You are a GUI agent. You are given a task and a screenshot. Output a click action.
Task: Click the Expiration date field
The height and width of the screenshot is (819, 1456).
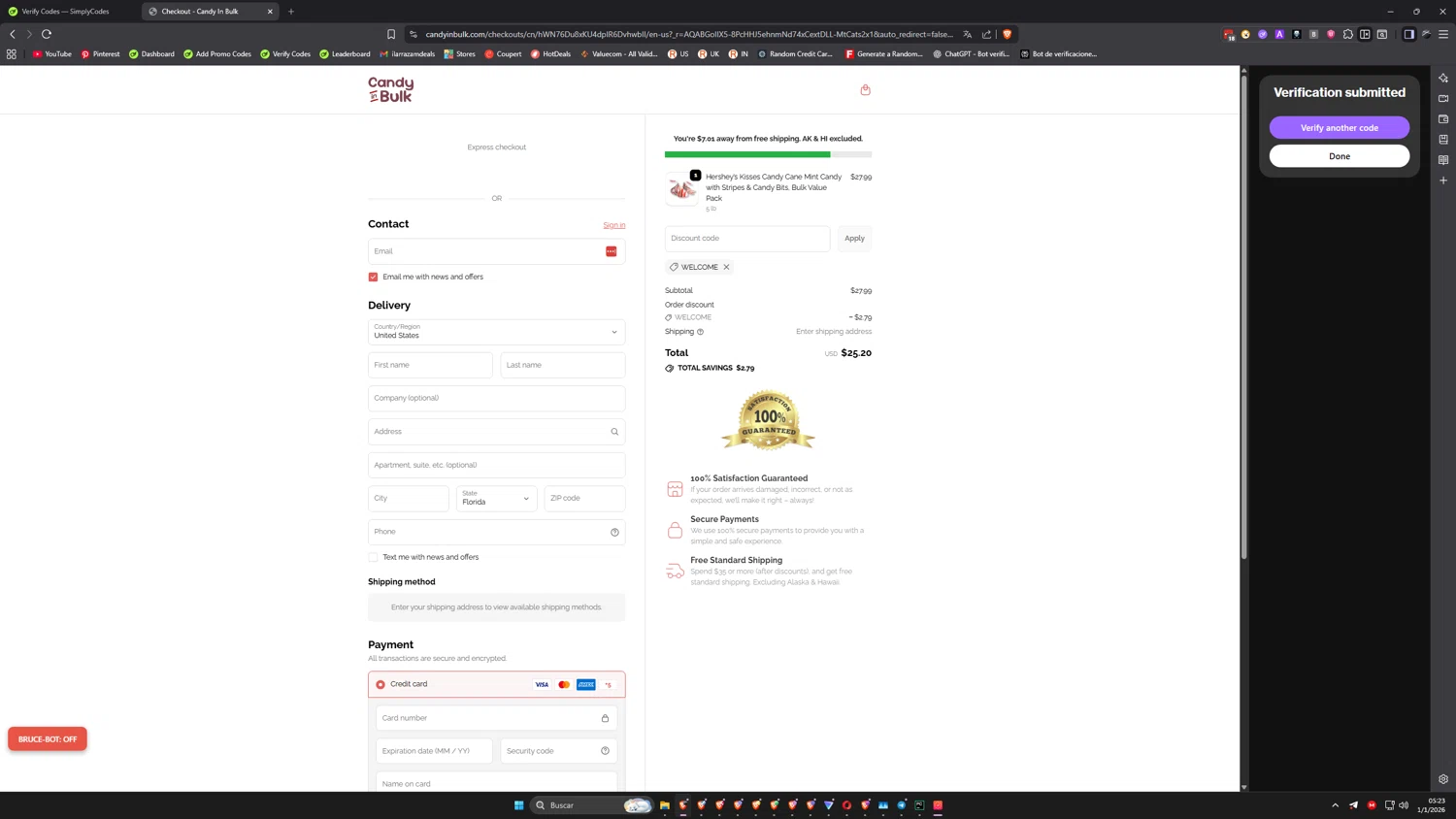434,751
